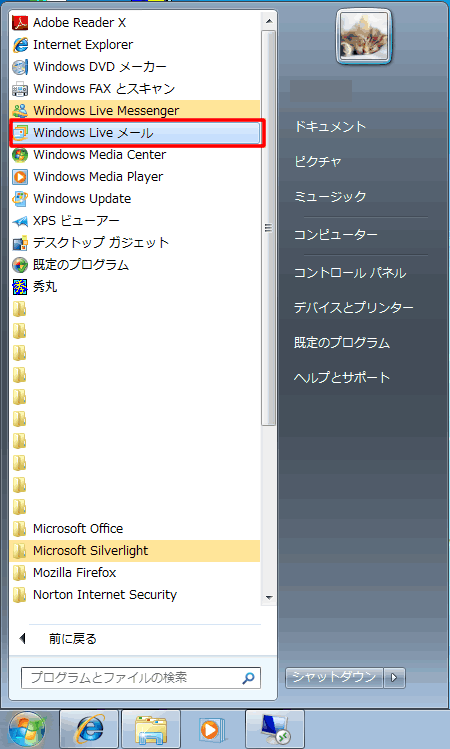Click the デスクトップ ガジェット text
450x749 pixels.
(x=101, y=243)
